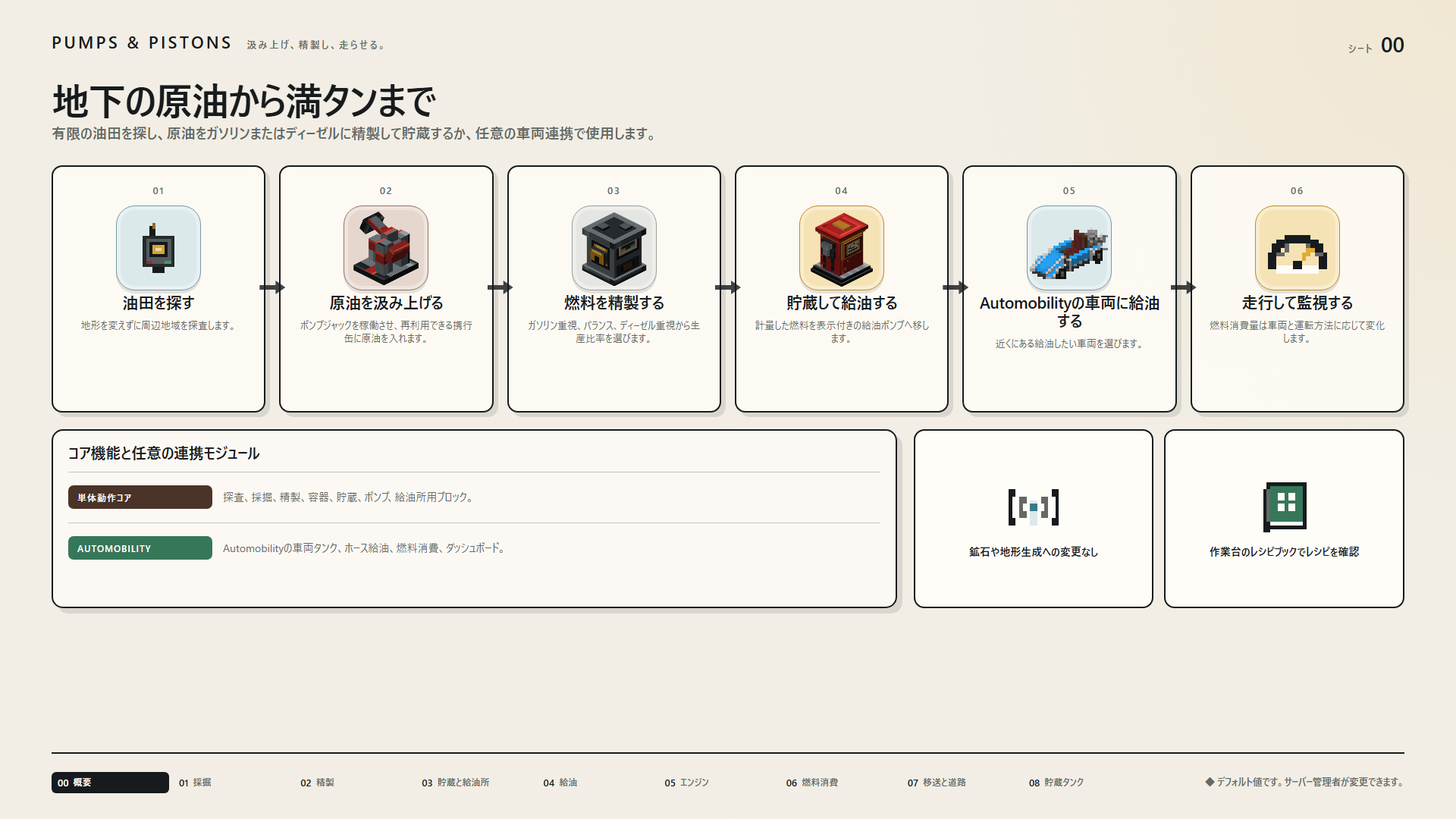Open the 04 給油 tab
Viewport: 1456px width, 819px height.
coord(560,783)
